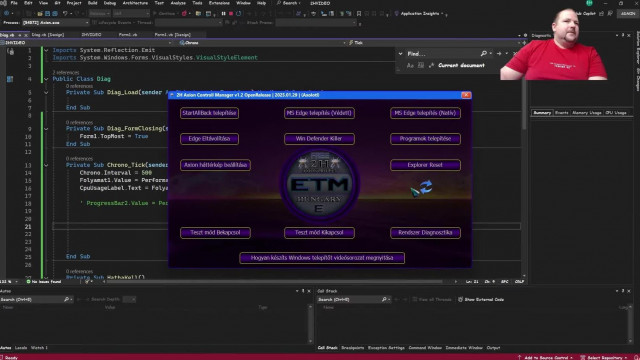Click search icon in Call Stack panel

[x=384, y=299]
